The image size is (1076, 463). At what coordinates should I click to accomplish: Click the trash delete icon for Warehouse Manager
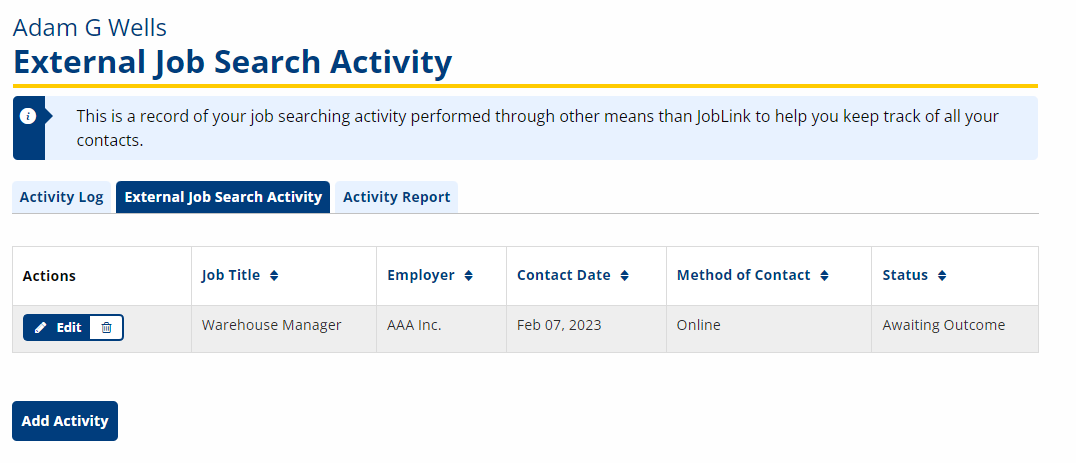pos(106,328)
